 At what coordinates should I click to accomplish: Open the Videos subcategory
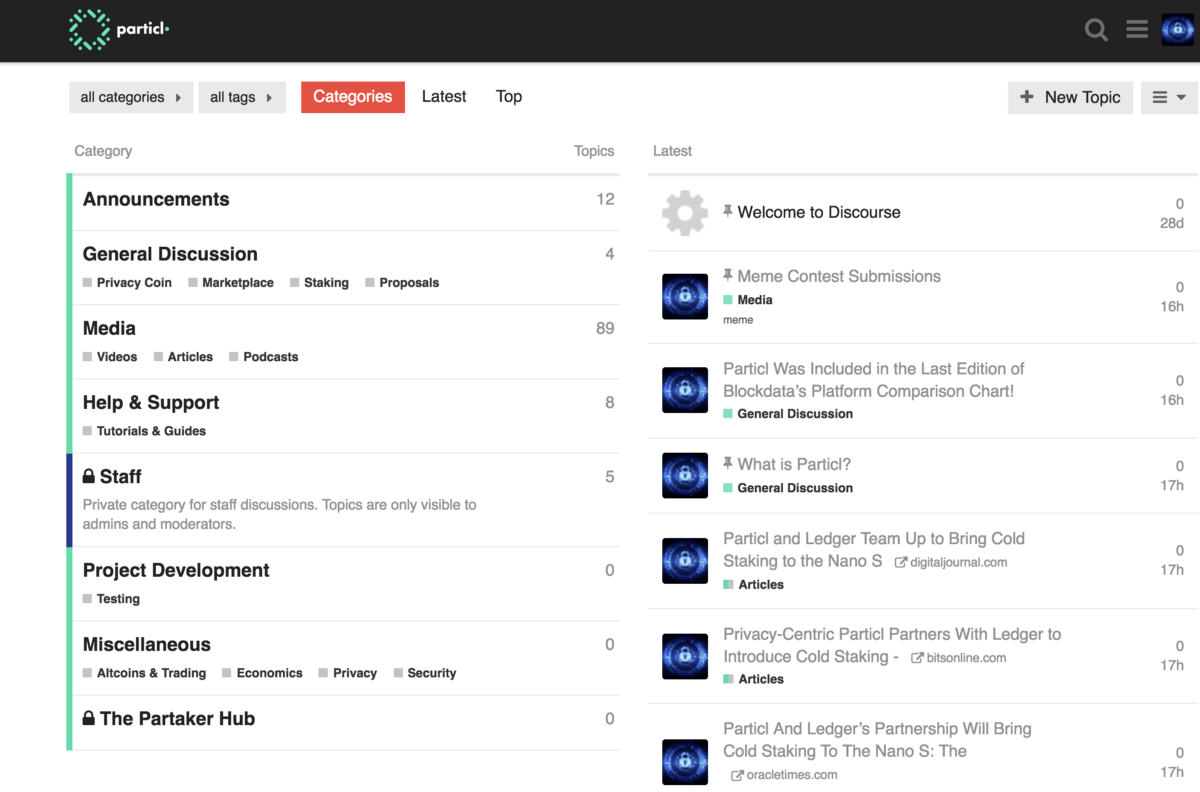(x=110, y=357)
